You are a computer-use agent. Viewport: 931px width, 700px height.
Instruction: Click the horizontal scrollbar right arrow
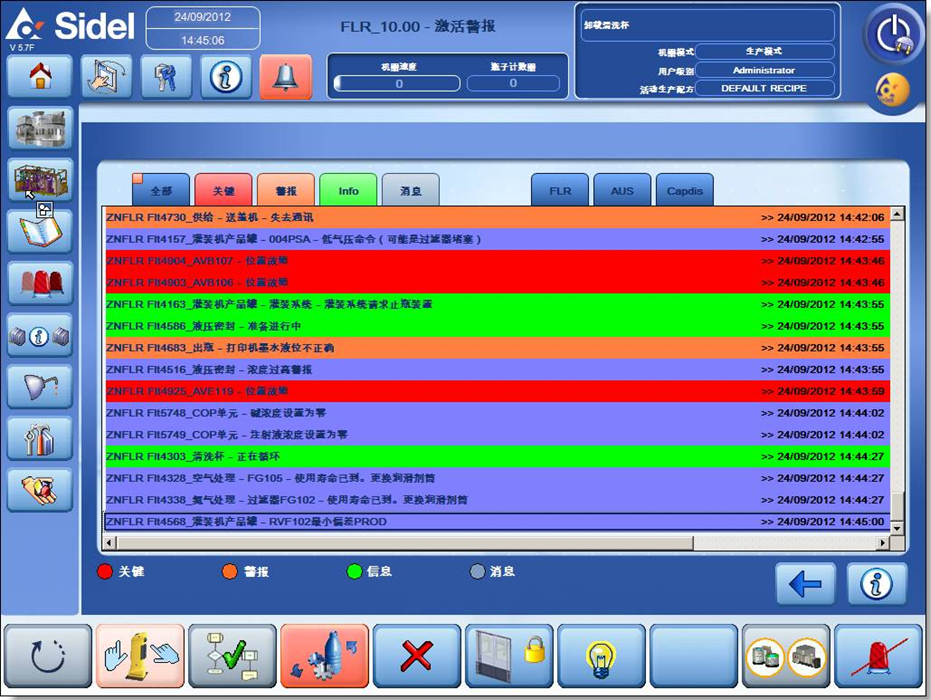click(x=883, y=543)
